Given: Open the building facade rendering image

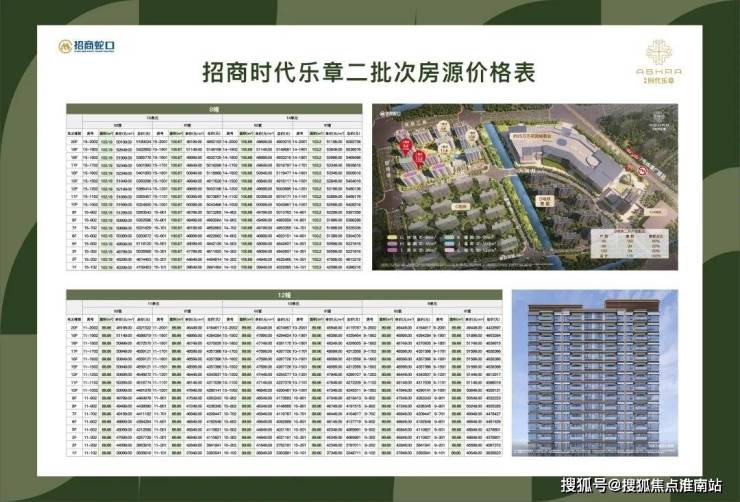Looking at the screenshot, I should (595, 373).
